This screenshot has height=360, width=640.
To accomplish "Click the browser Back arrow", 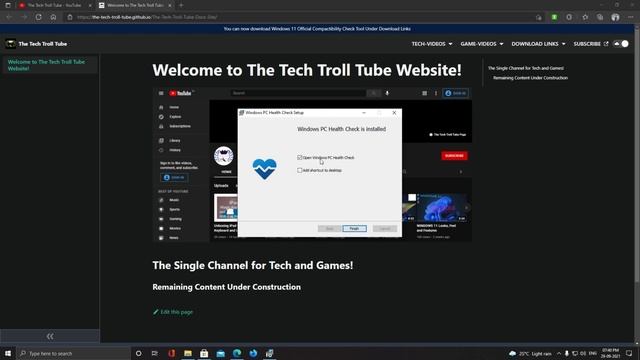I will tap(9, 17).
